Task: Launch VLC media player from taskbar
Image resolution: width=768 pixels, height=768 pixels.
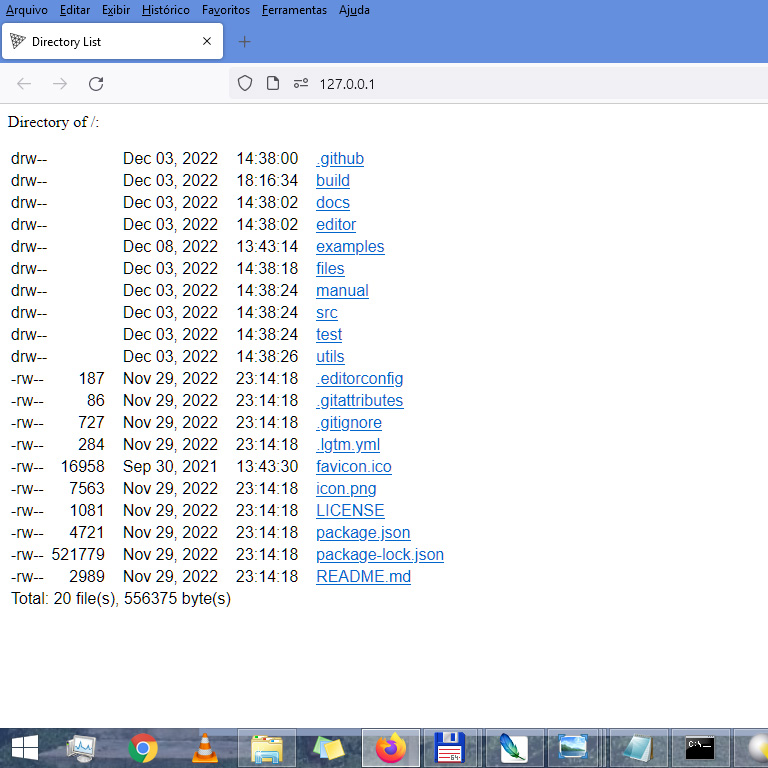Action: click(205, 748)
